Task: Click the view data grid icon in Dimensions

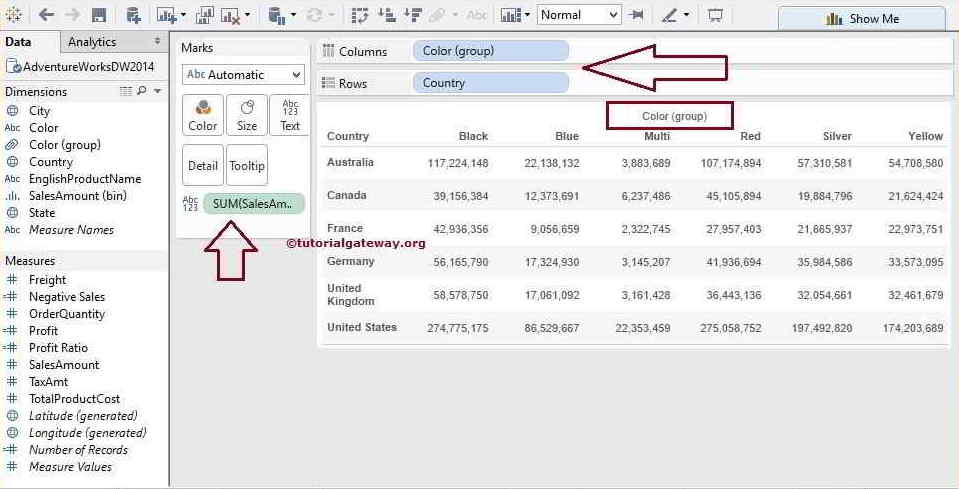Action: 126,91
